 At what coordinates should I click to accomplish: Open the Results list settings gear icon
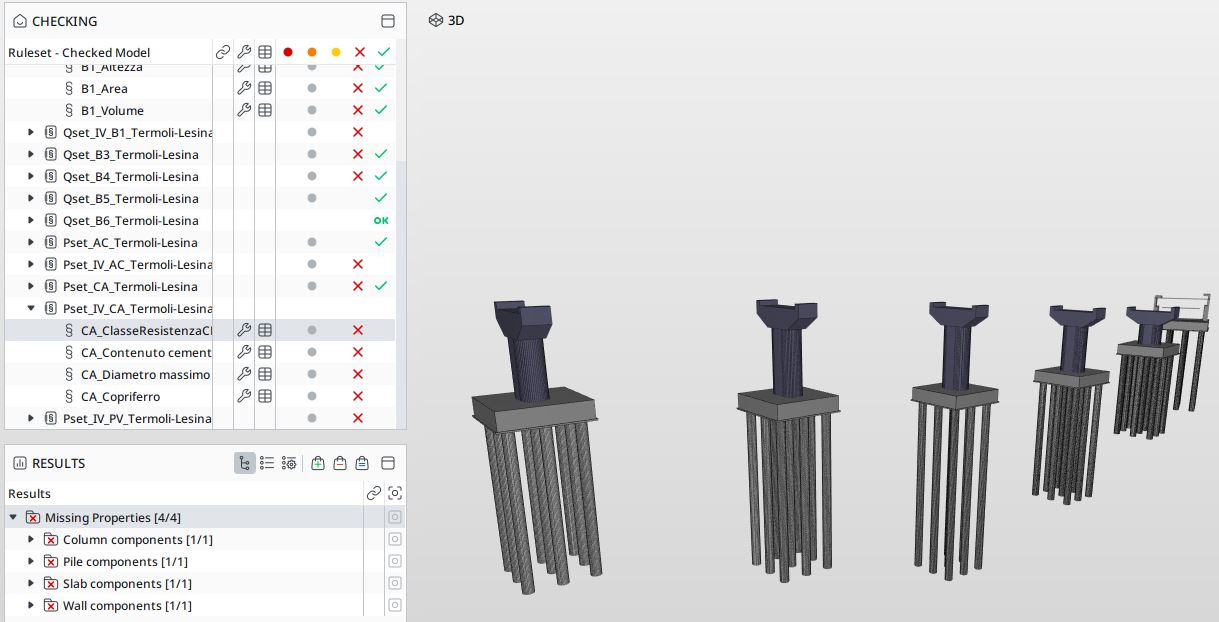click(x=289, y=463)
